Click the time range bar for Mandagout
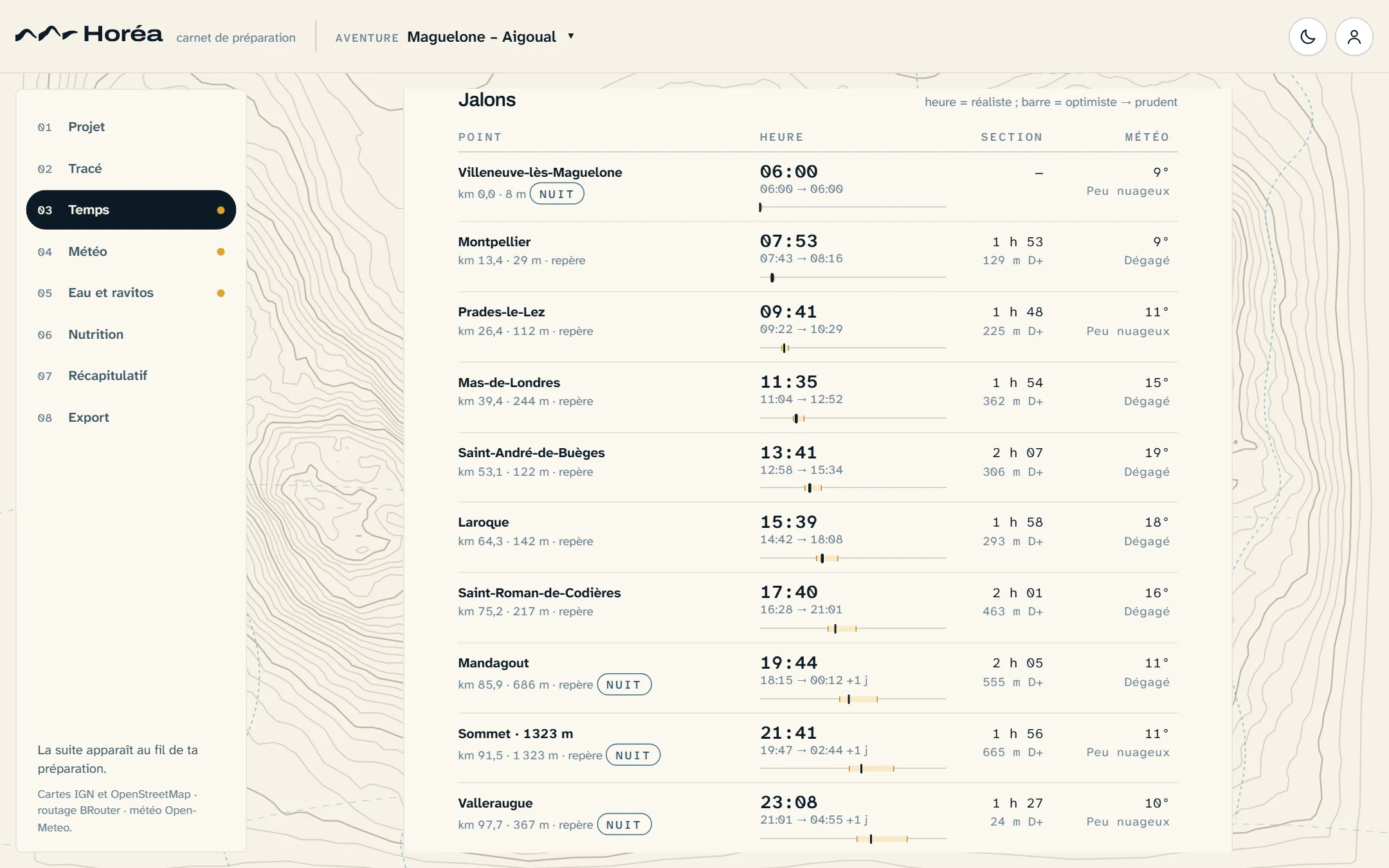 point(853,699)
